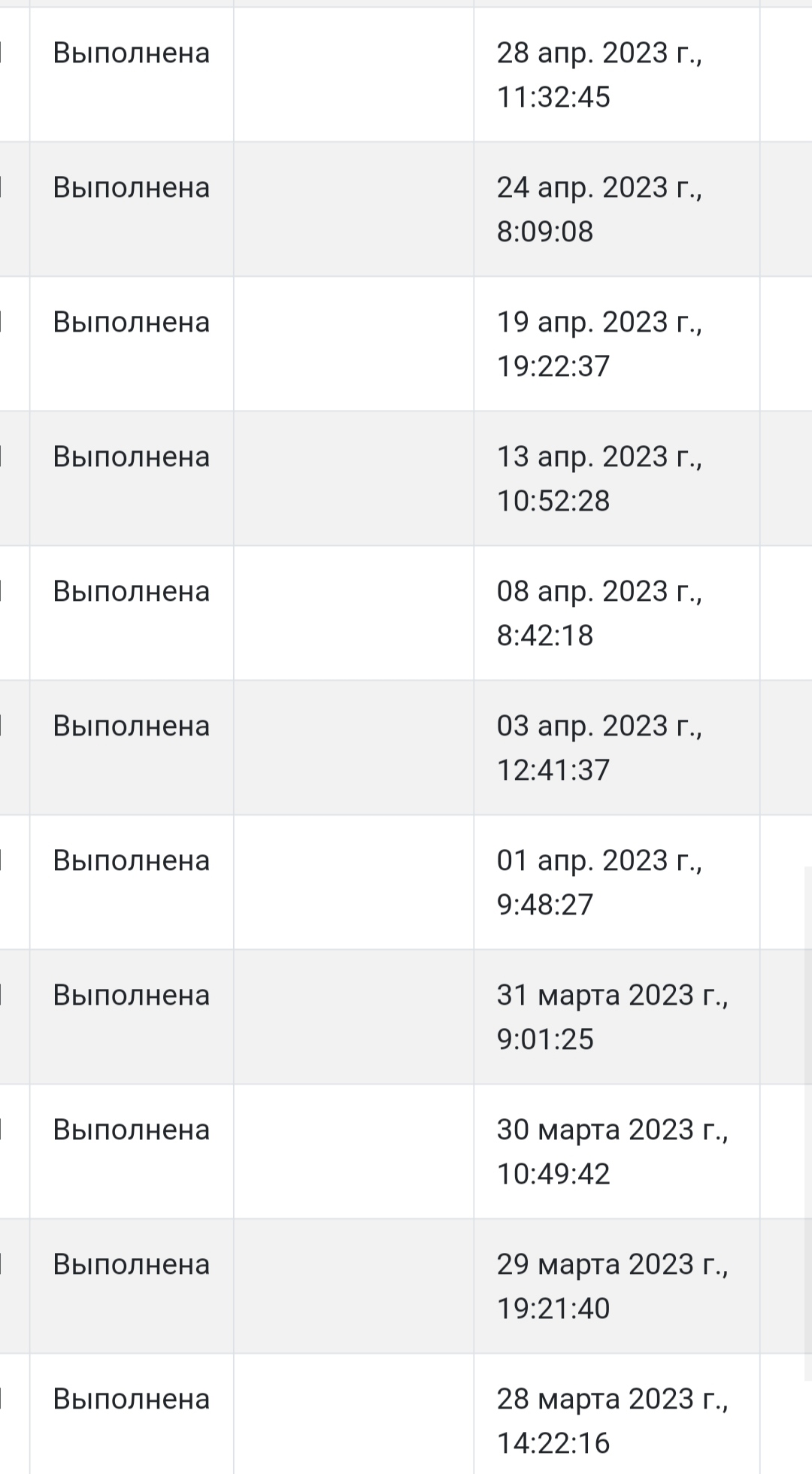This screenshot has height=1474, width=812.
Task: Click the date 08 апр. 2023 г., 8:42:18
Action: [599, 613]
